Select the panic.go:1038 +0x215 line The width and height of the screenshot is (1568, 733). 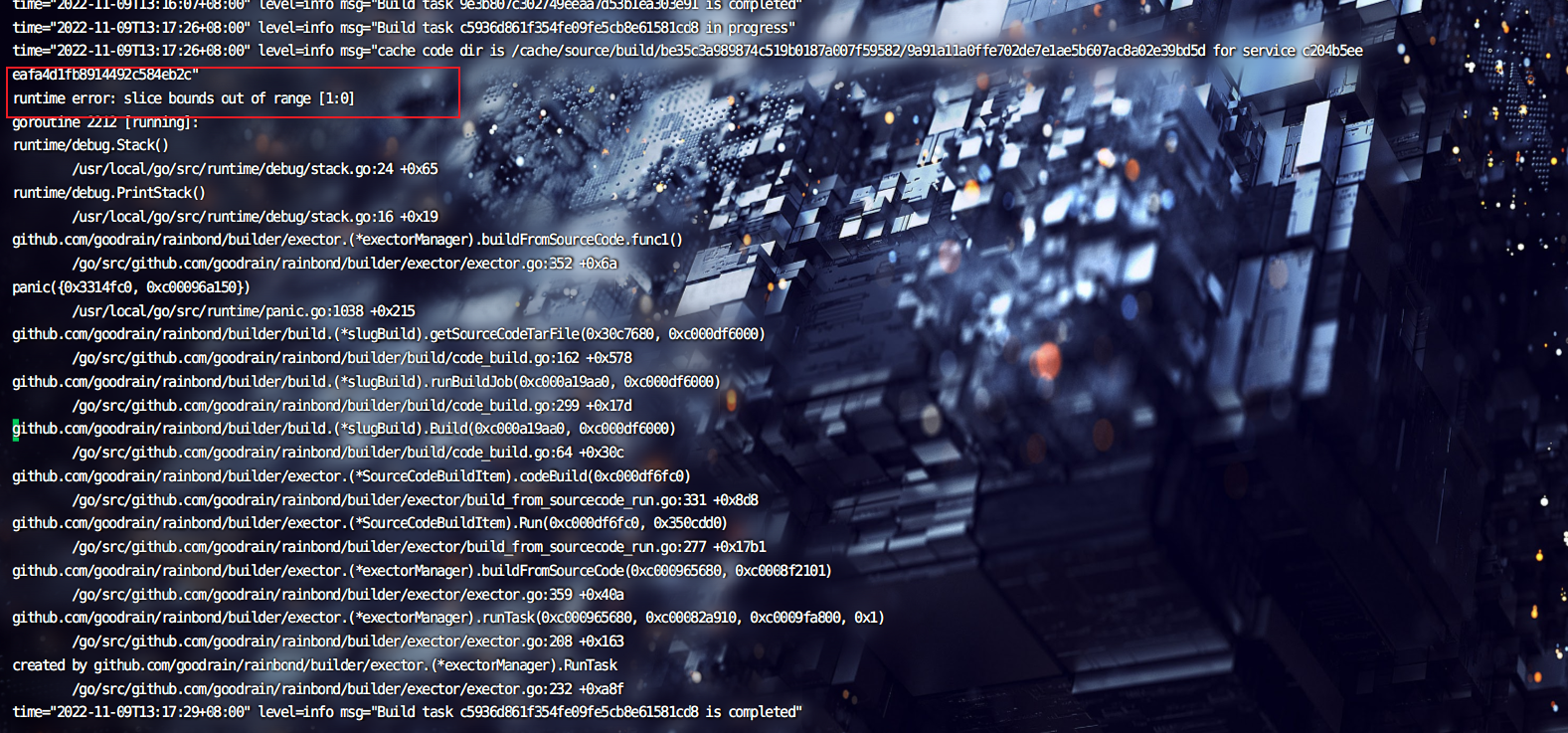point(244,311)
